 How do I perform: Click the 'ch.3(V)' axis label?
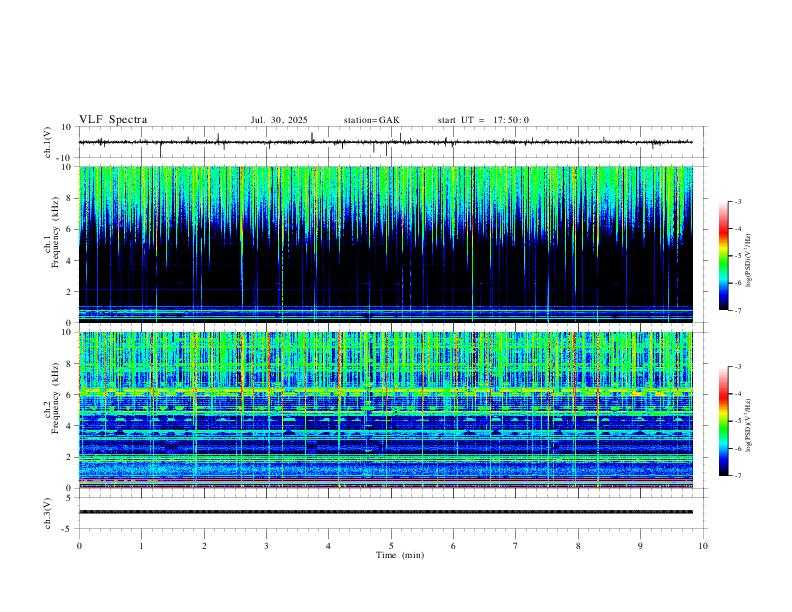tap(48, 513)
